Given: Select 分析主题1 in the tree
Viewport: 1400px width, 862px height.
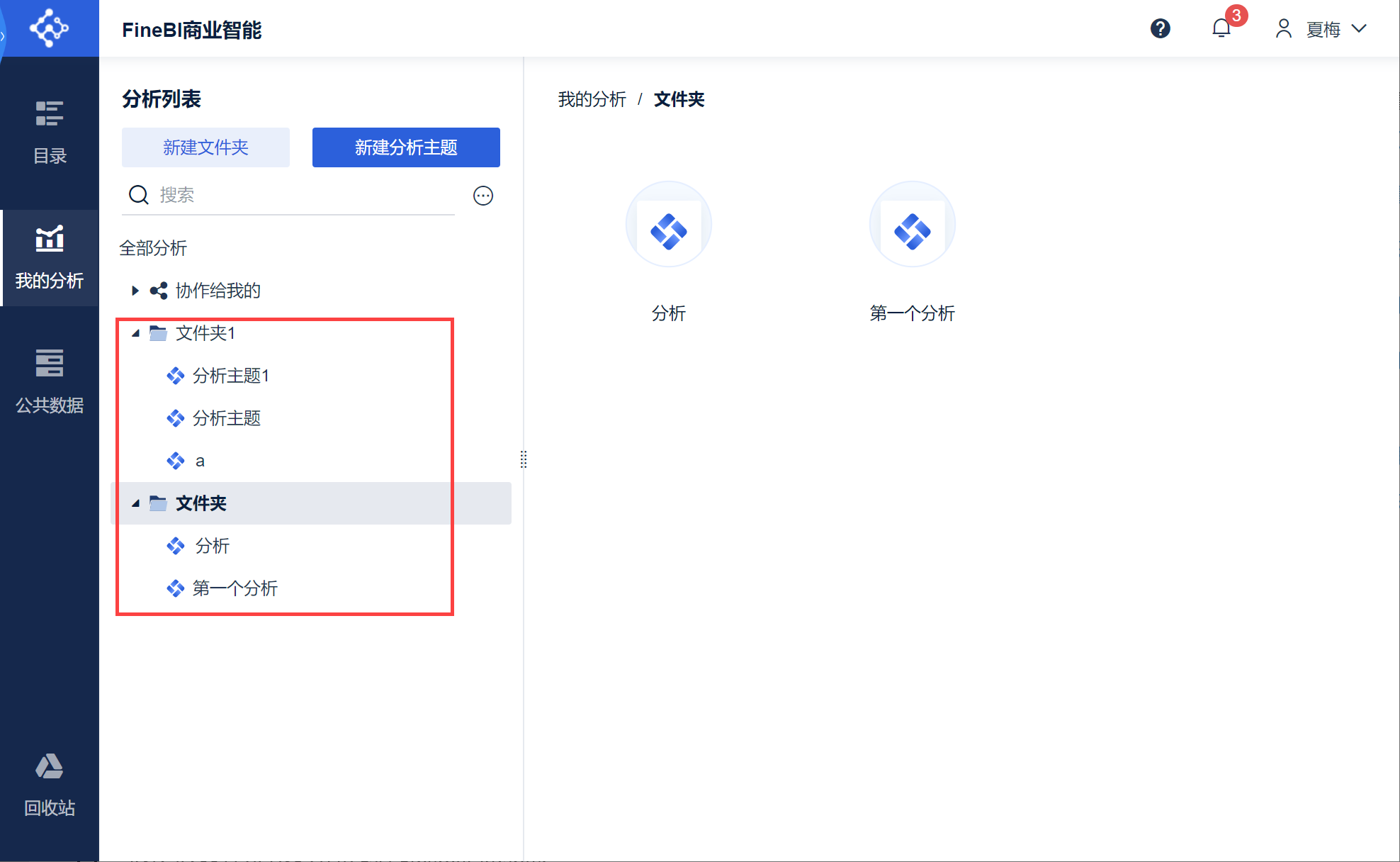Looking at the screenshot, I should (230, 376).
